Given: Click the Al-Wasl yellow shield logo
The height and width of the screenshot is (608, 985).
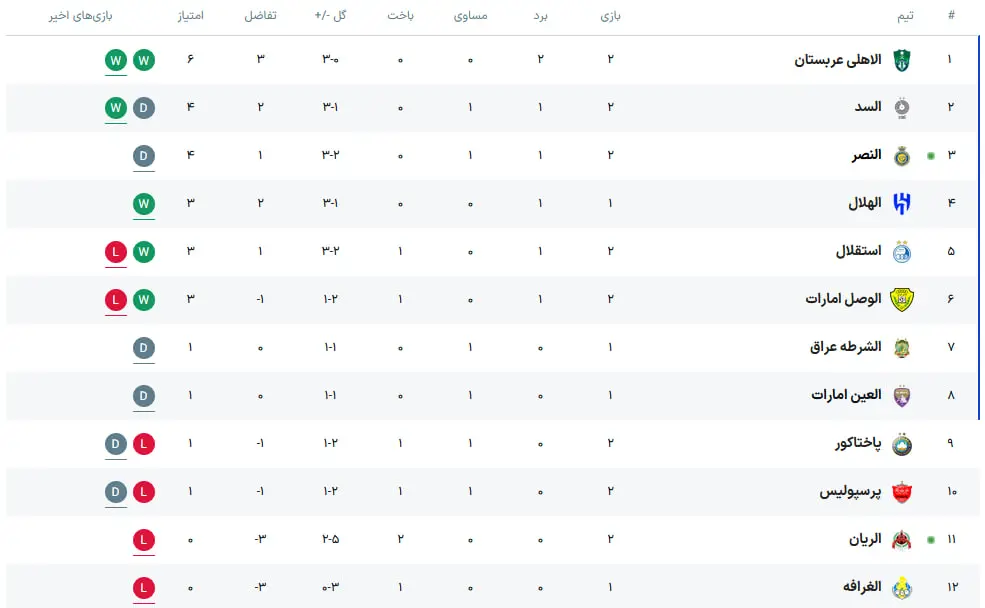Looking at the screenshot, I should 902,300.
